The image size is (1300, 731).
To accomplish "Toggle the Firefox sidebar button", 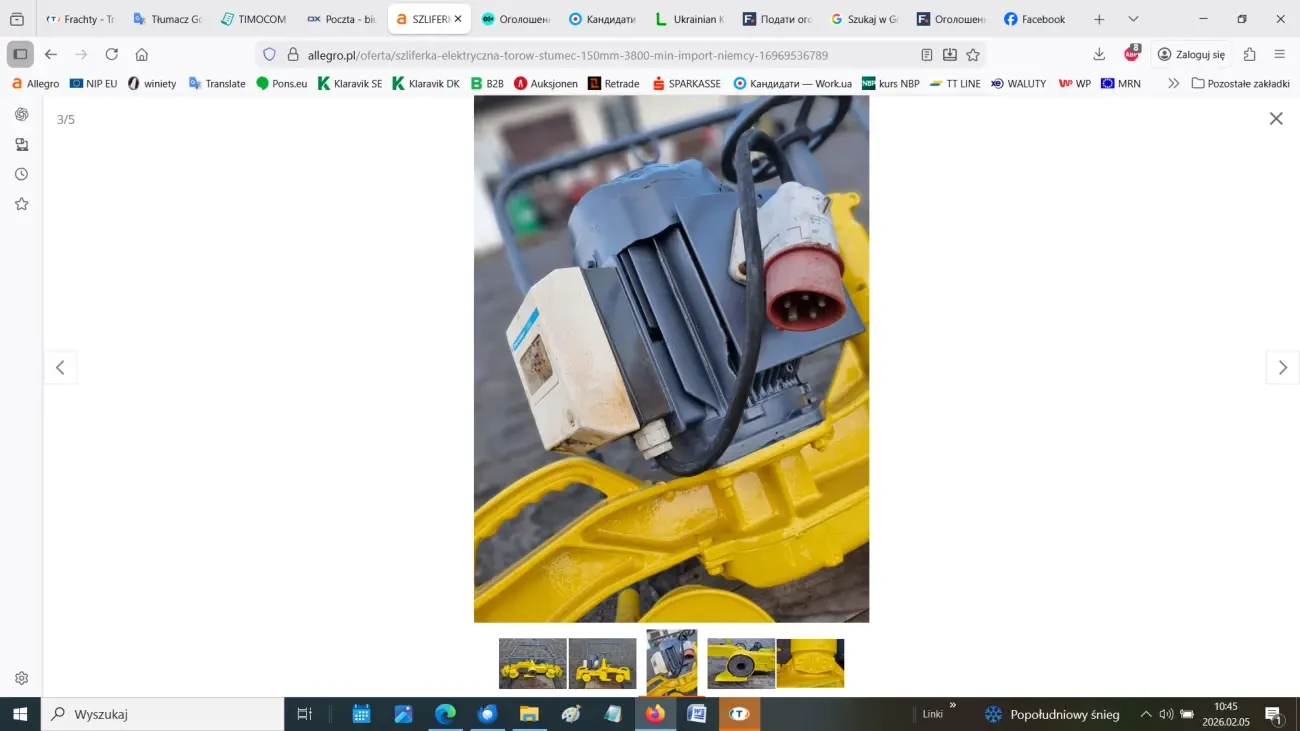I will point(20,54).
